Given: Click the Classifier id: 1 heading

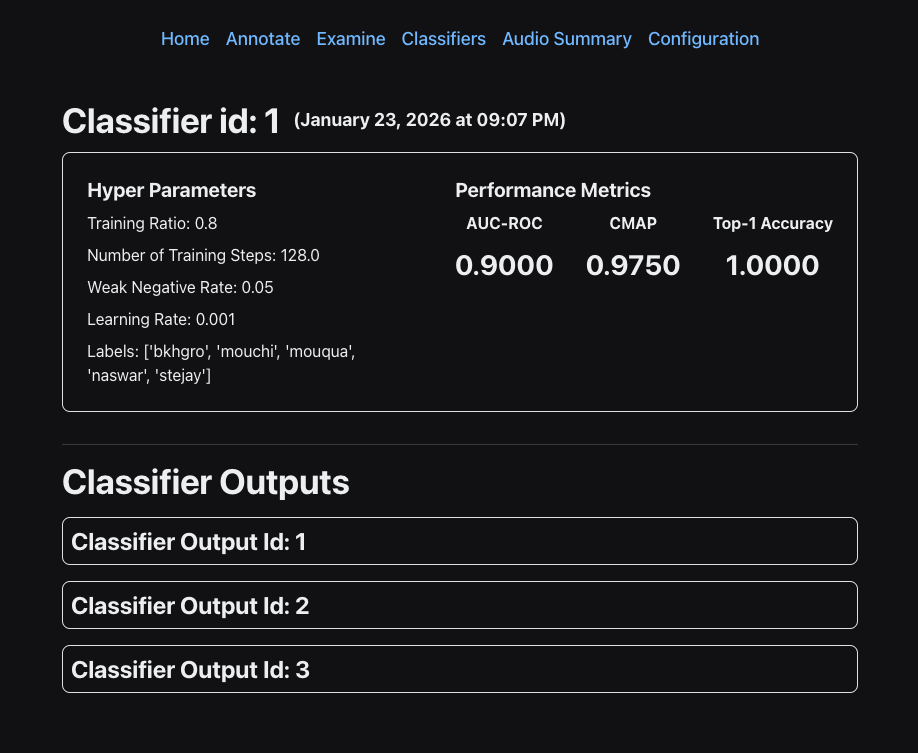Looking at the screenshot, I should pyautogui.click(x=171, y=122).
